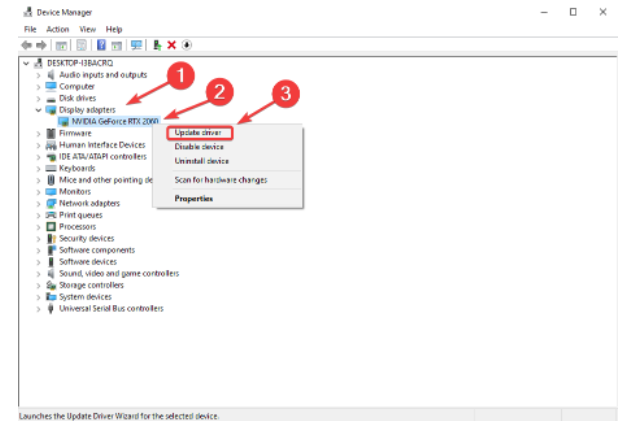Click the NVIDIA GeForce RTX 2060 device icon
This screenshot has width=627, height=421.
click(63, 121)
